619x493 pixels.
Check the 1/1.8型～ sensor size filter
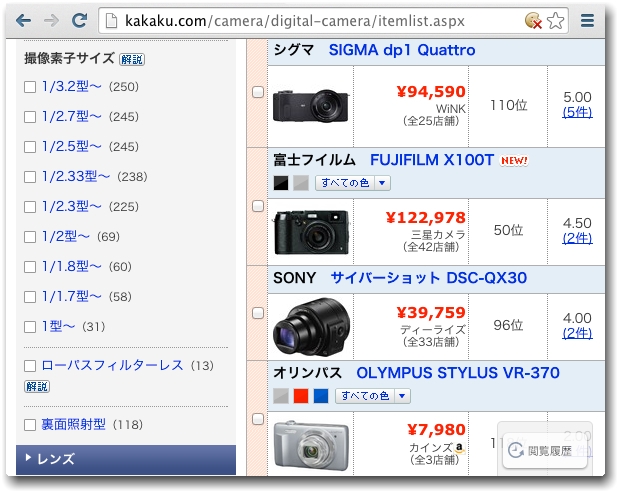pyautogui.click(x=30, y=267)
